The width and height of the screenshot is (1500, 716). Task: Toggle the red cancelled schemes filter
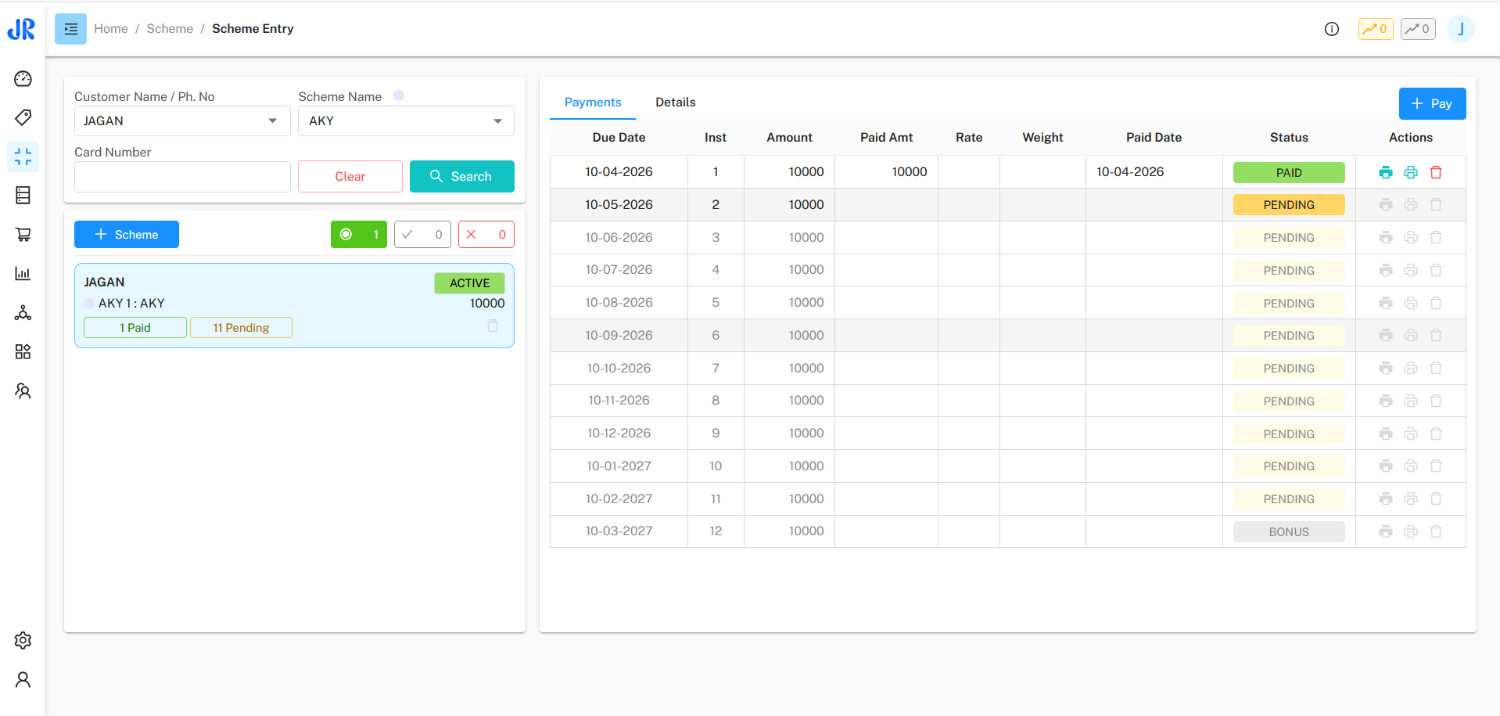pyautogui.click(x=486, y=234)
